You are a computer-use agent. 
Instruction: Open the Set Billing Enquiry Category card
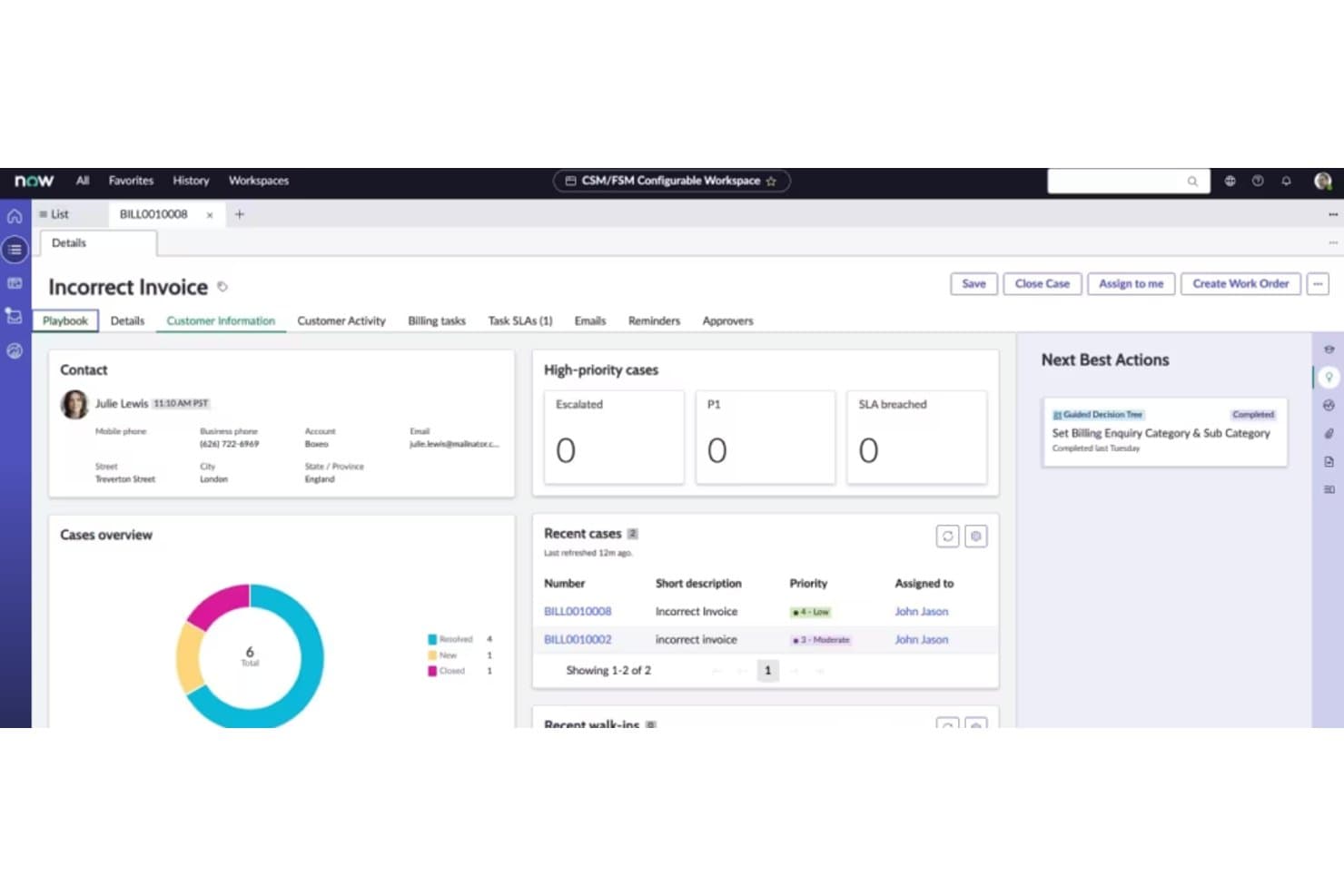[1164, 432]
